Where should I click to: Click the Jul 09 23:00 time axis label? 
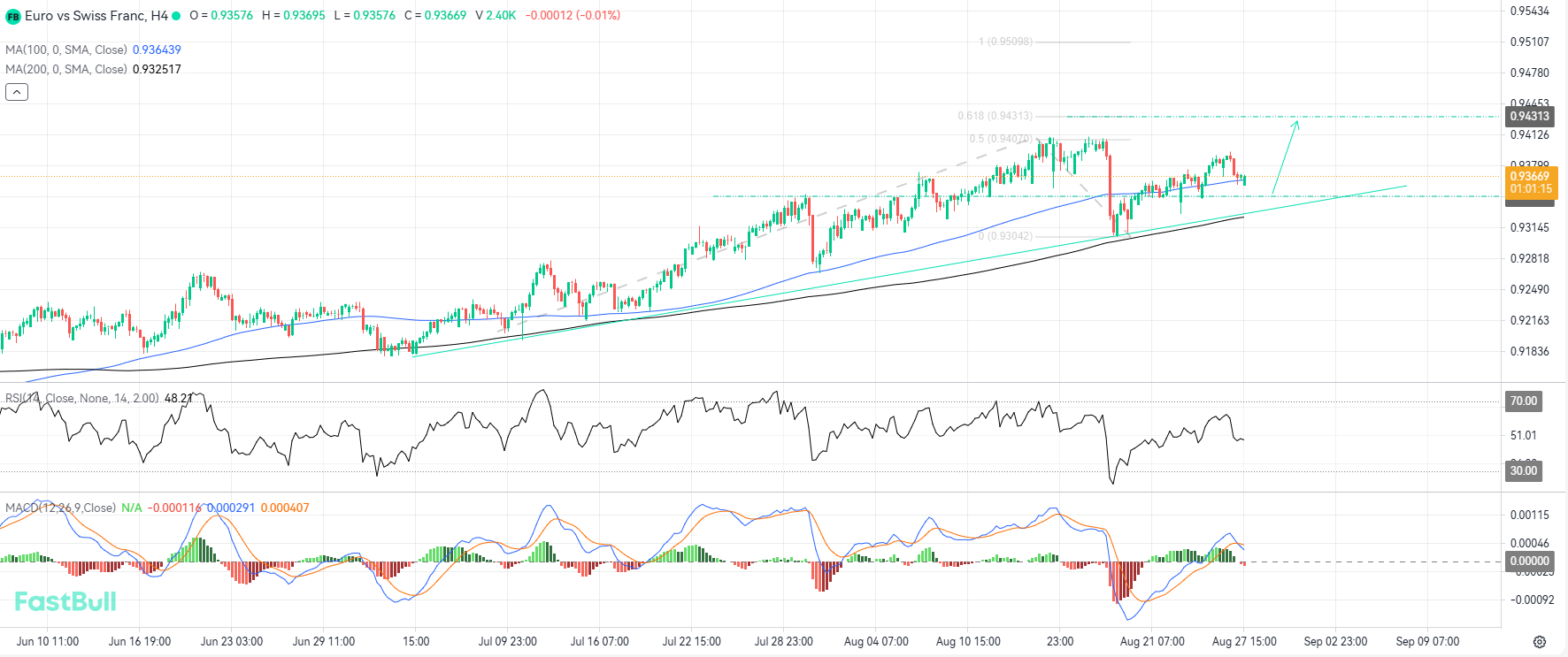(x=507, y=641)
